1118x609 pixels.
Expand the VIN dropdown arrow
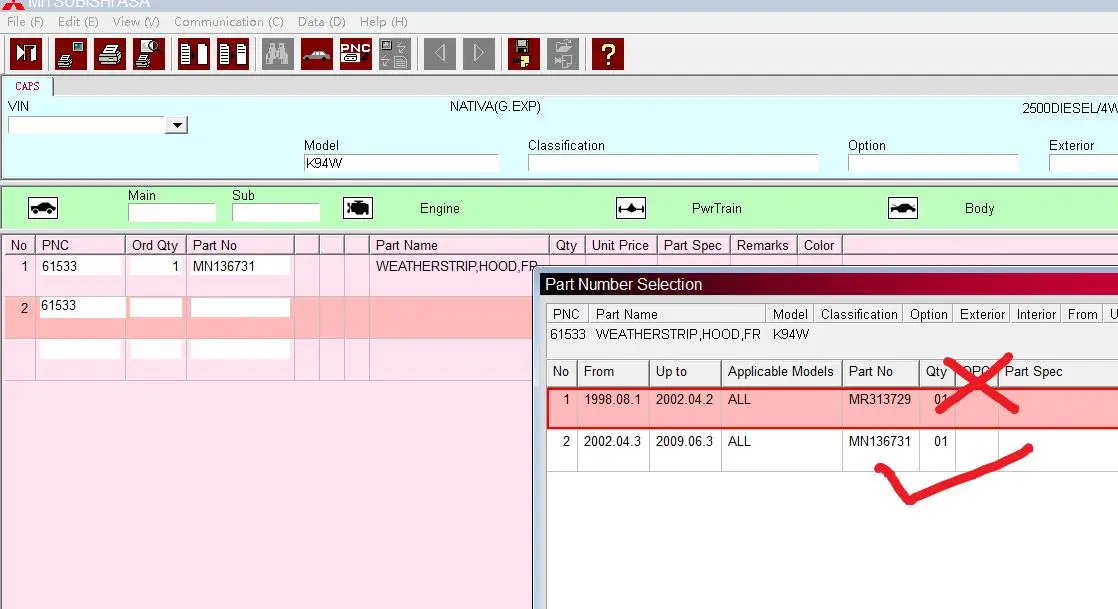click(x=177, y=125)
